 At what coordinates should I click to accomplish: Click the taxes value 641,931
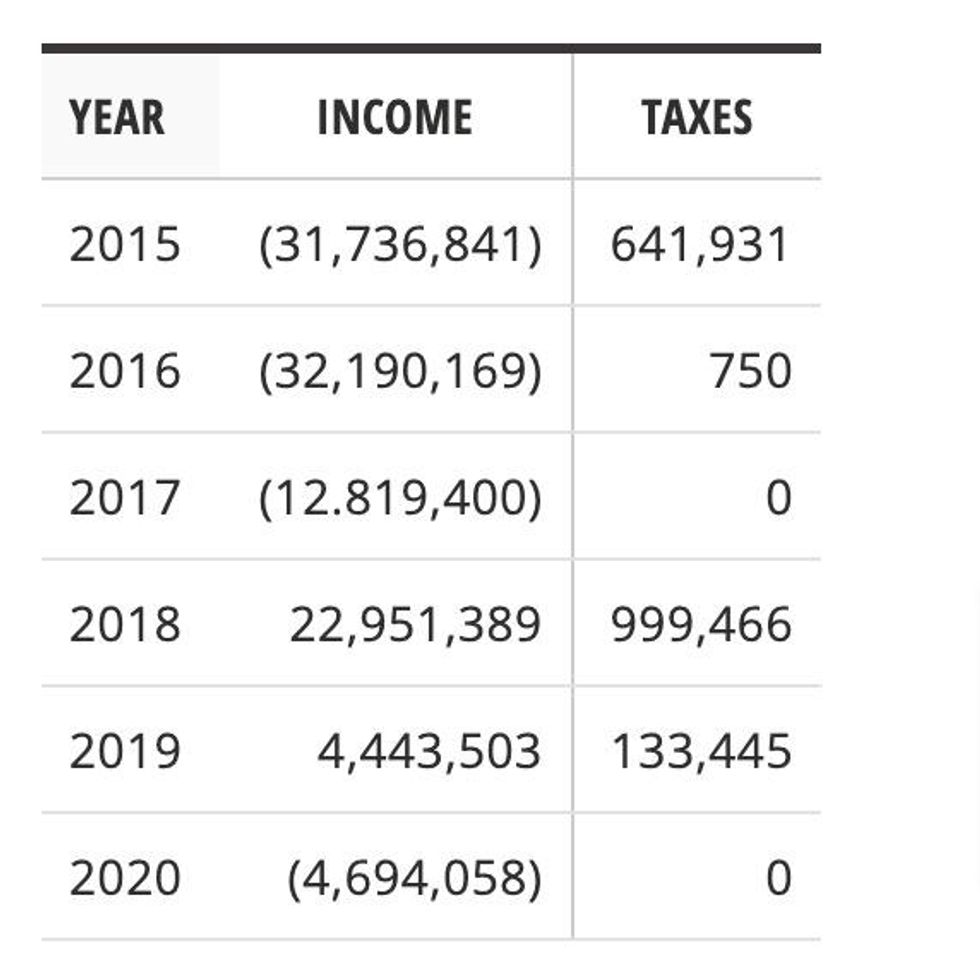tap(700, 245)
